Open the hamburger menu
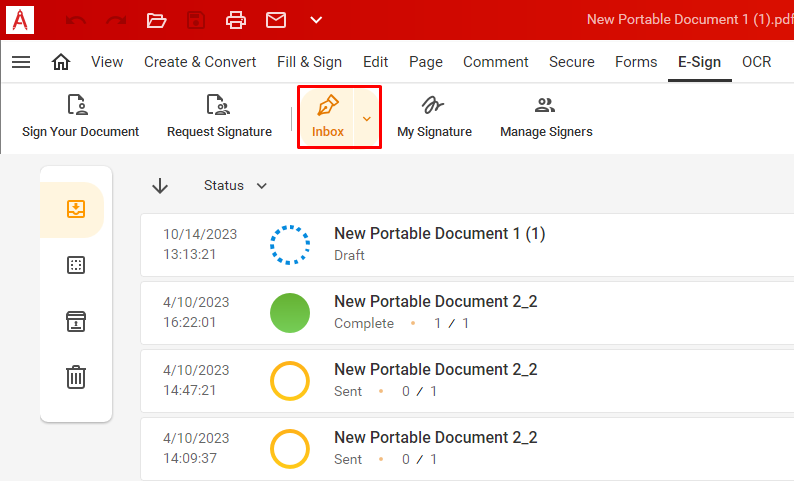The width and height of the screenshot is (794, 481). coord(21,62)
